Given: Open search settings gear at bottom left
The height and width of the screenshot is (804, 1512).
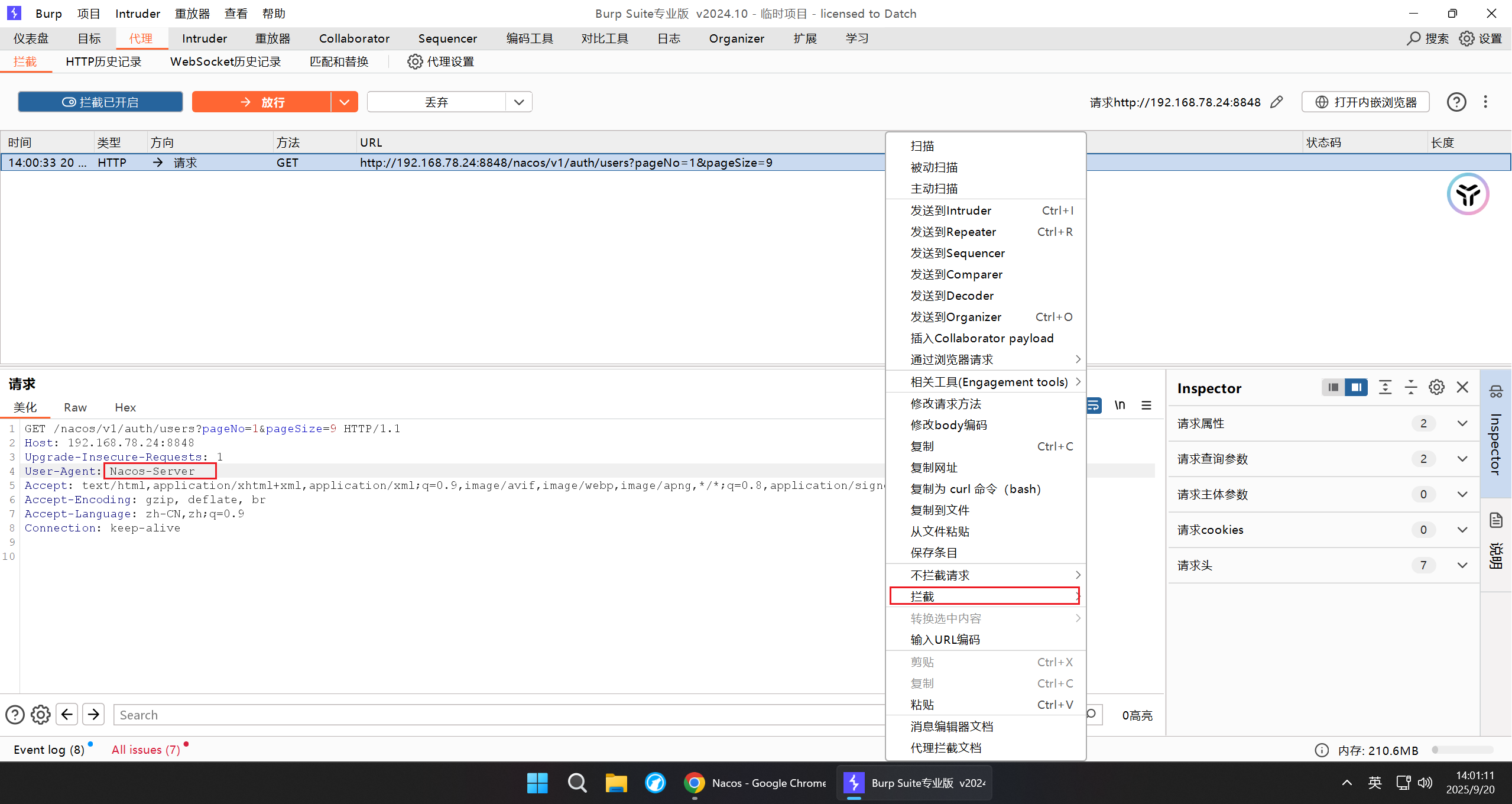Looking at the screenshot, I should (x=41, y=715).
